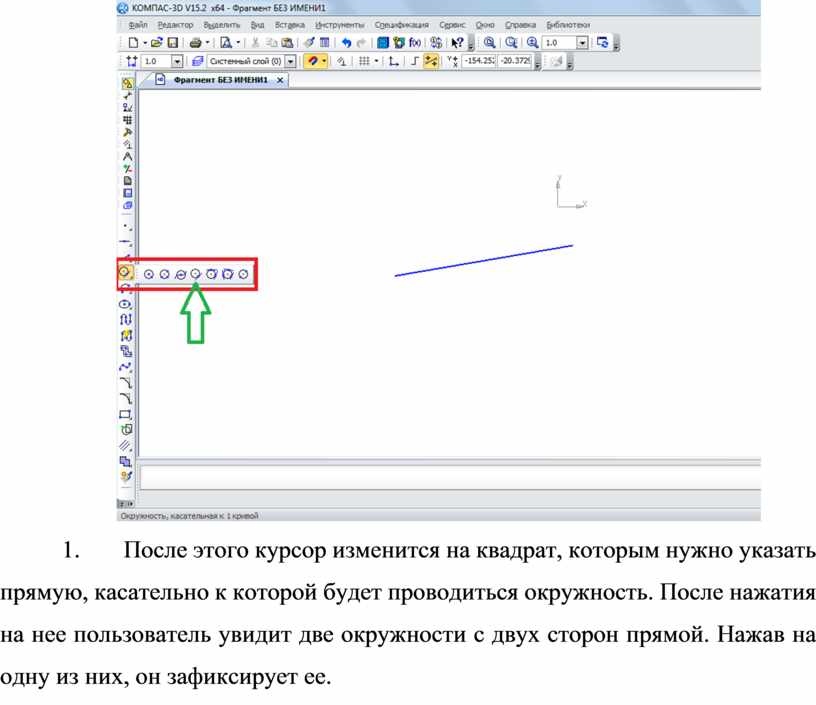The image size is (816, 705).
Task: Open the Системный слой (0) layer dropdown
Action: [291, 62]
